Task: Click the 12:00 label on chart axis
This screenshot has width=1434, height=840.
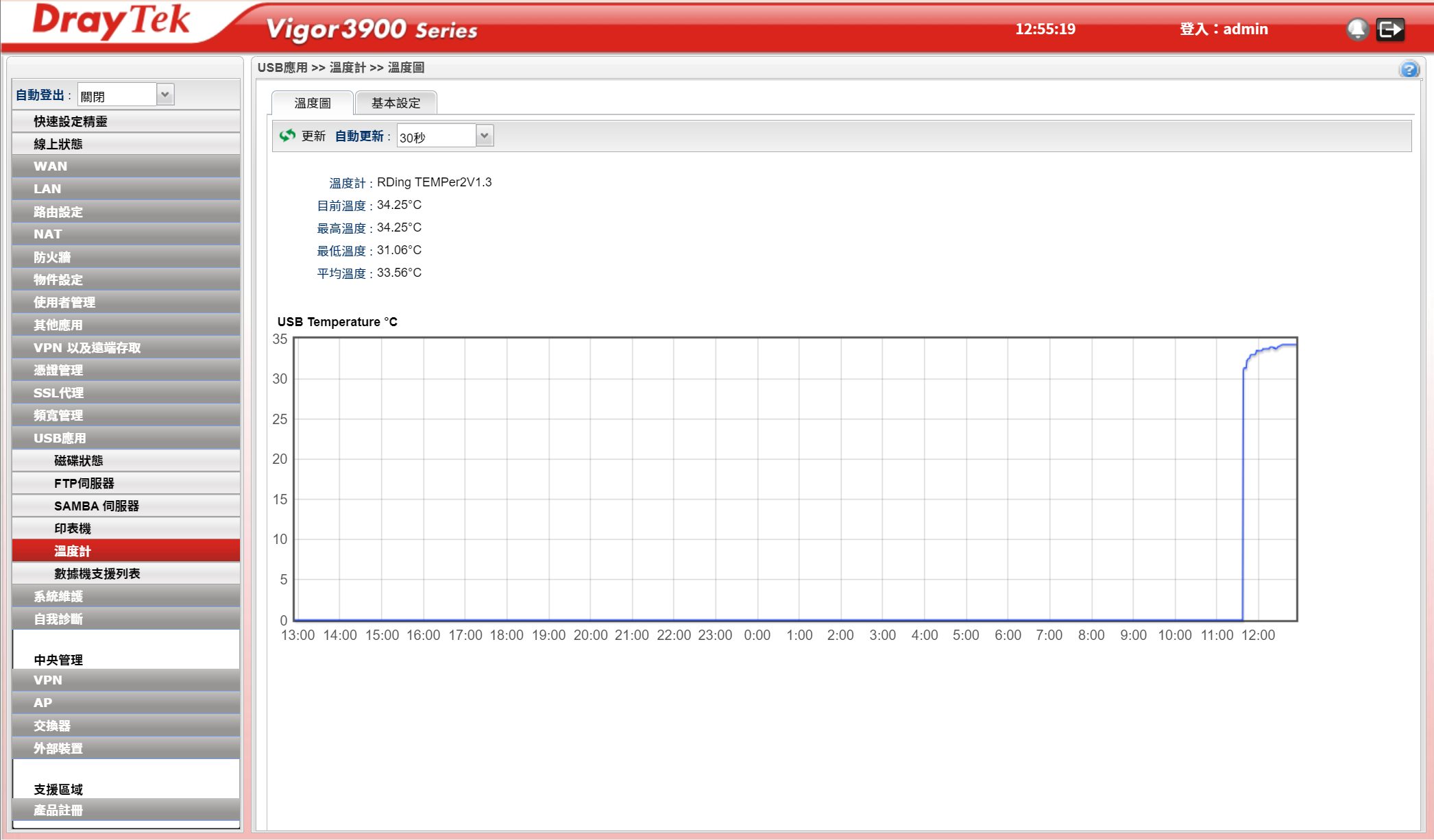Action: tap(1258, 635)
